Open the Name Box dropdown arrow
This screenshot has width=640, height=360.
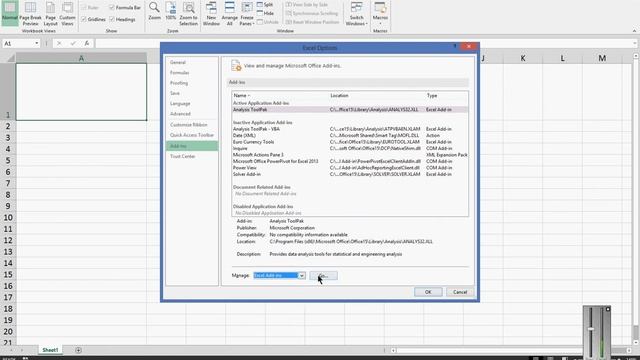(36, 43)
